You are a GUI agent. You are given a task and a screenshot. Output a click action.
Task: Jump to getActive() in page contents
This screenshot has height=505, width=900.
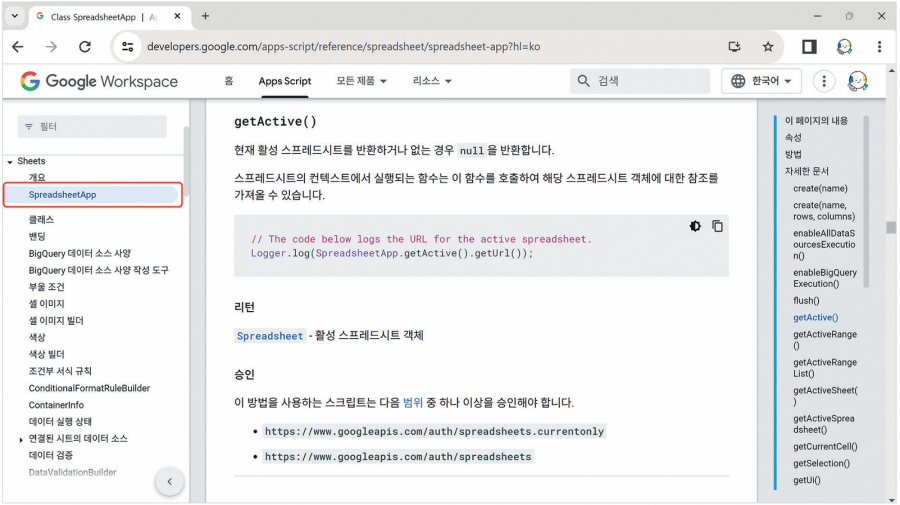(816, 317)
